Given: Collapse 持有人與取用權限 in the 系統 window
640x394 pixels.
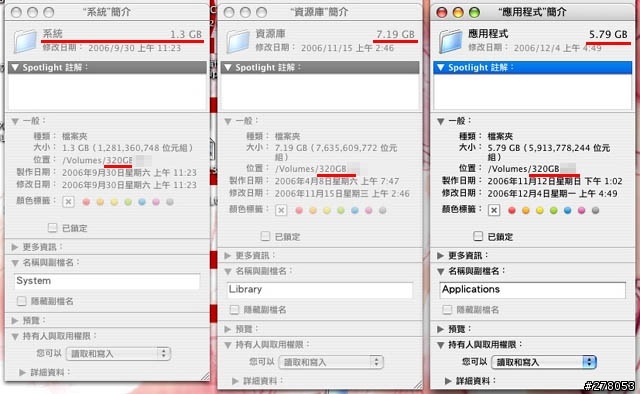Looking at the screenshot, I should click(15, 336).
